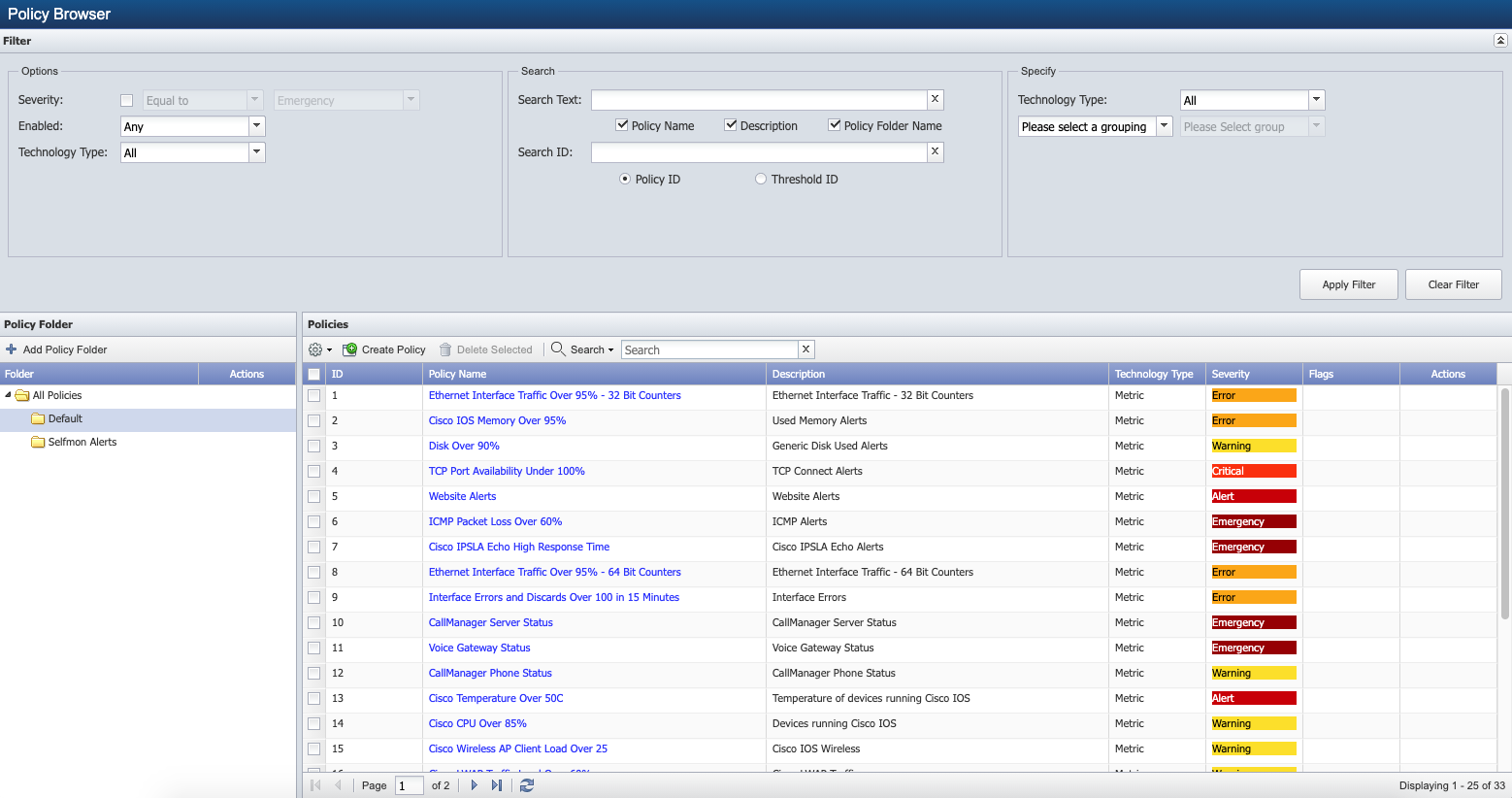Screen dimensions: 1512x798
Task: Sort by the Technology Type column header
Action: 1158,374
